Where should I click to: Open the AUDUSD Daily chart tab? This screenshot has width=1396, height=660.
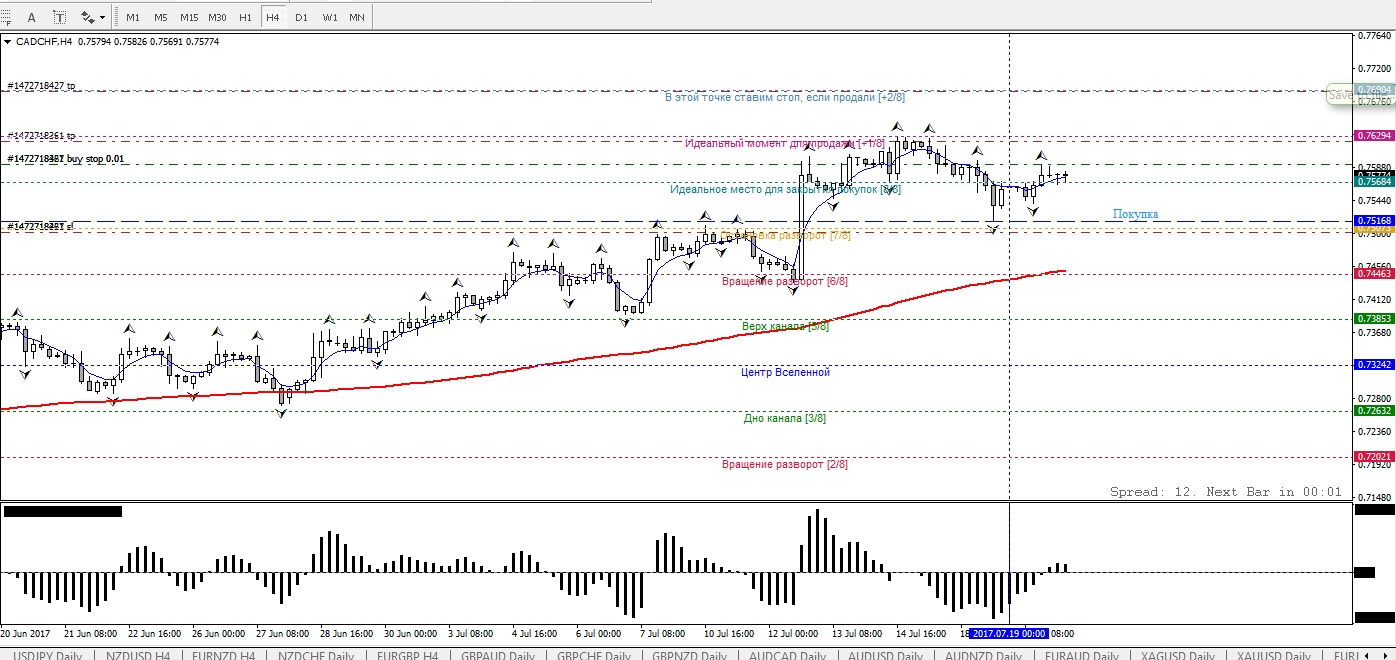pyautogui.click(x=885, y=655)
